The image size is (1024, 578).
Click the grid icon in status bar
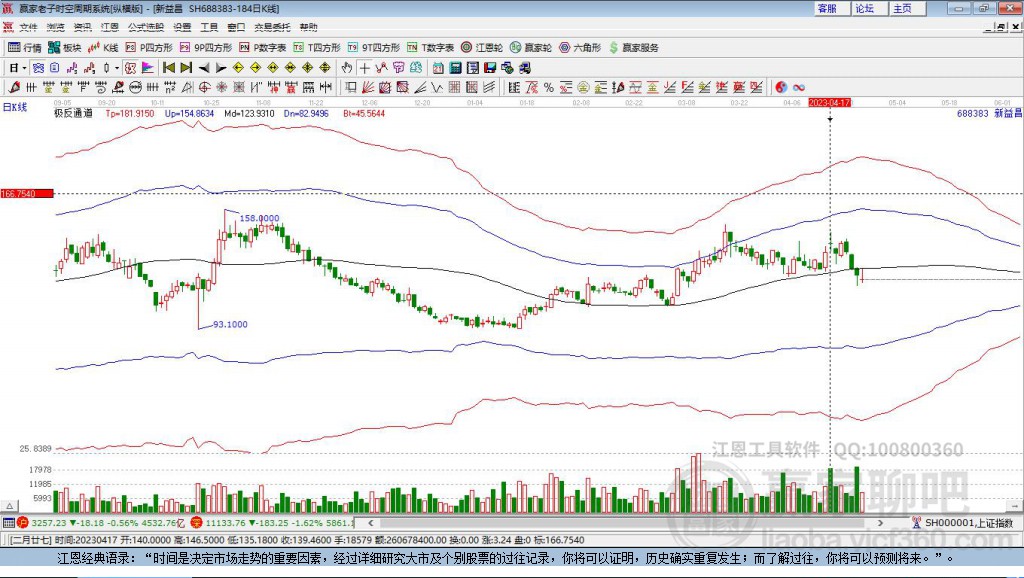click(8, 522)
